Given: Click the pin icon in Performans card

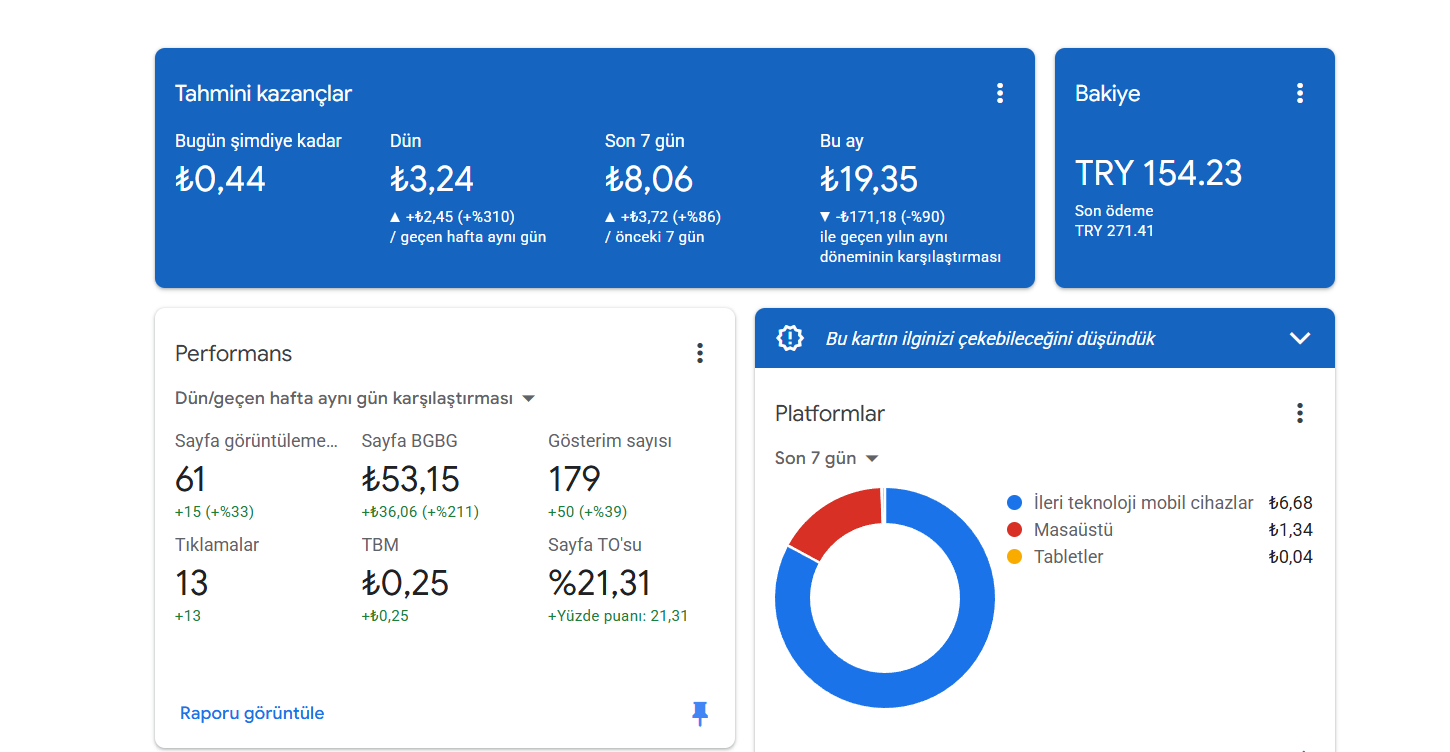Looking at the screenshot, I should (699, 713).
